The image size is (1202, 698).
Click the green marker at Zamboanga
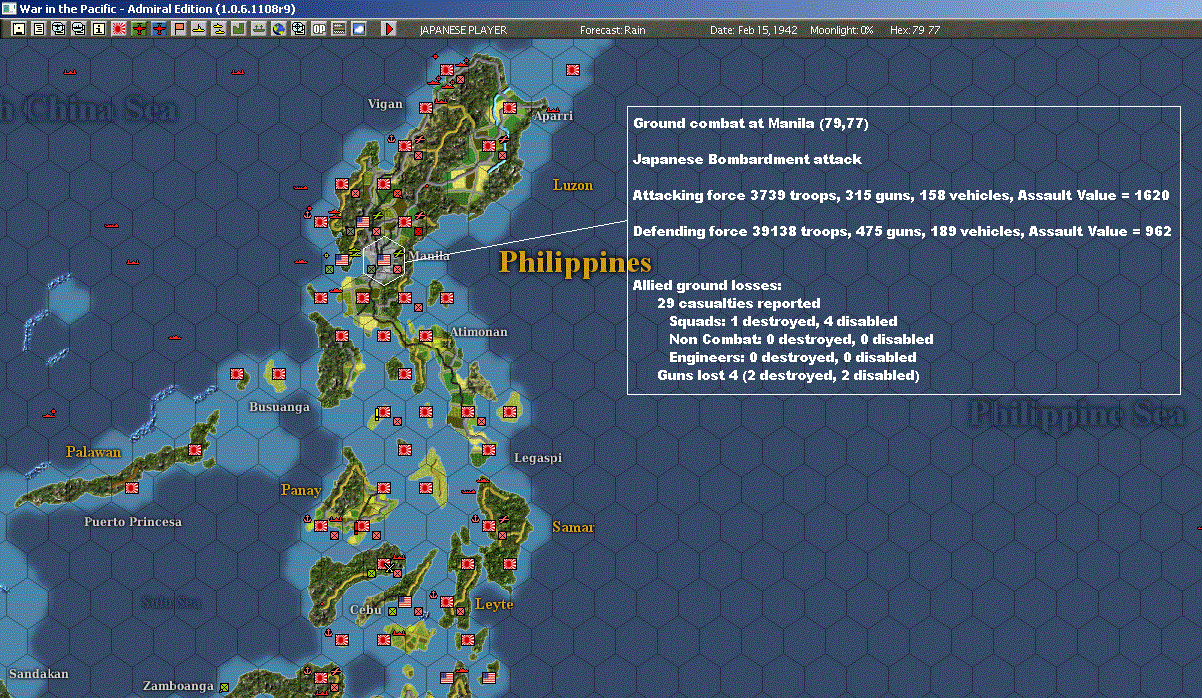pos(224,687)
